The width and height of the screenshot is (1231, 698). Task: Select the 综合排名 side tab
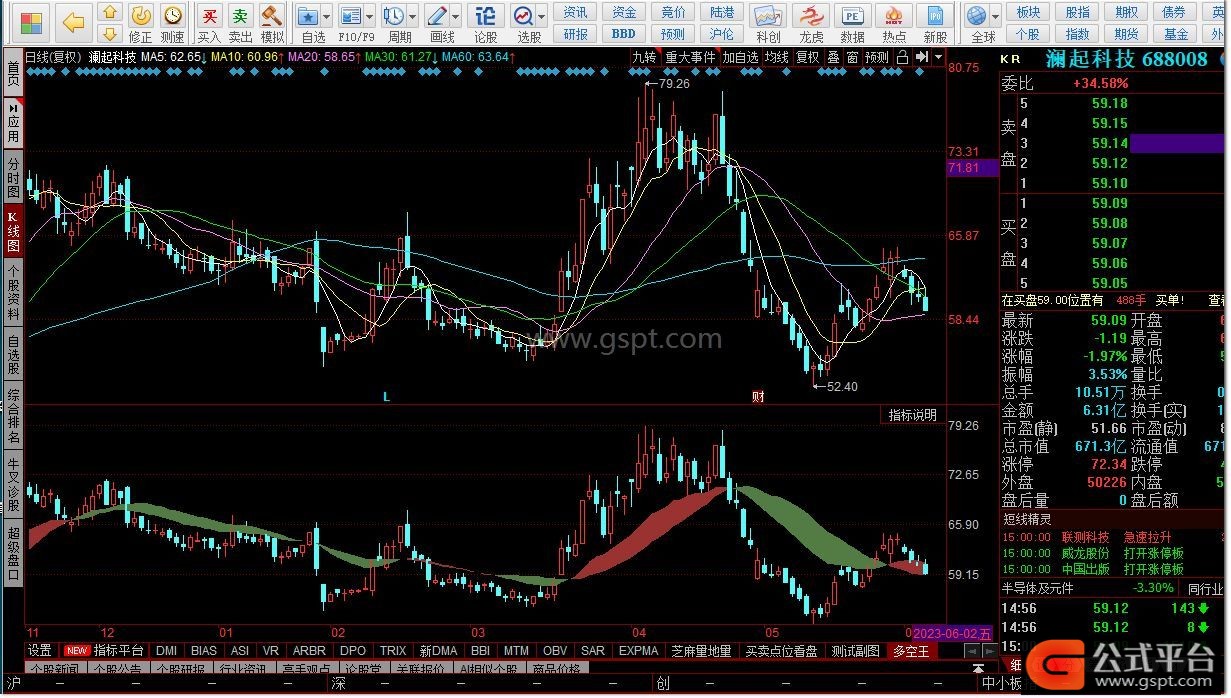pos(13,417)
